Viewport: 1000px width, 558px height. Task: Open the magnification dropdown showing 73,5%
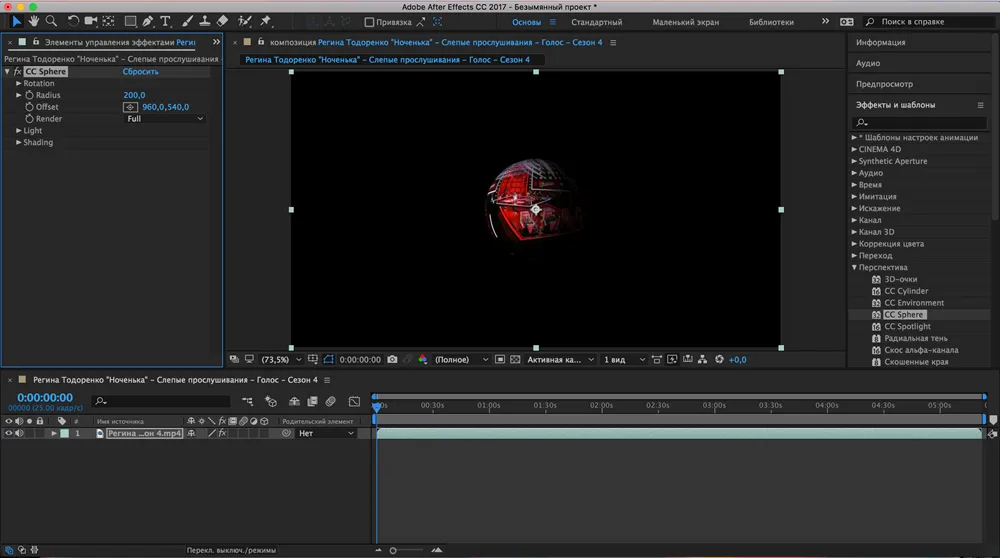point(280,359)
